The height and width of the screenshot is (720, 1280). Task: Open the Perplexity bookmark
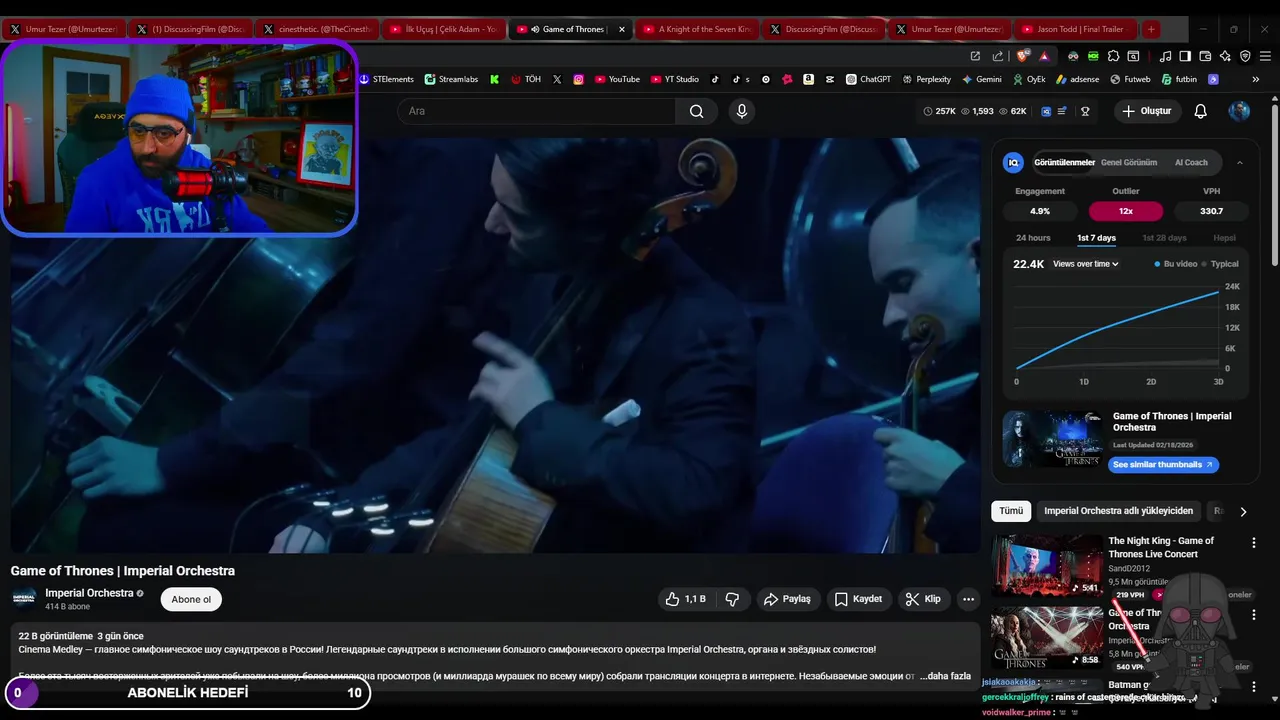tap(926, 79)
